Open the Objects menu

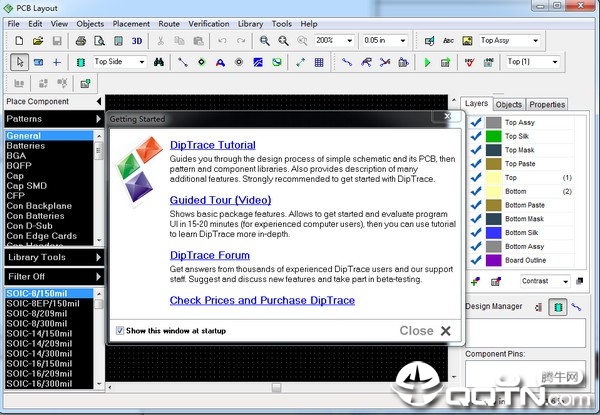(90, 24)
